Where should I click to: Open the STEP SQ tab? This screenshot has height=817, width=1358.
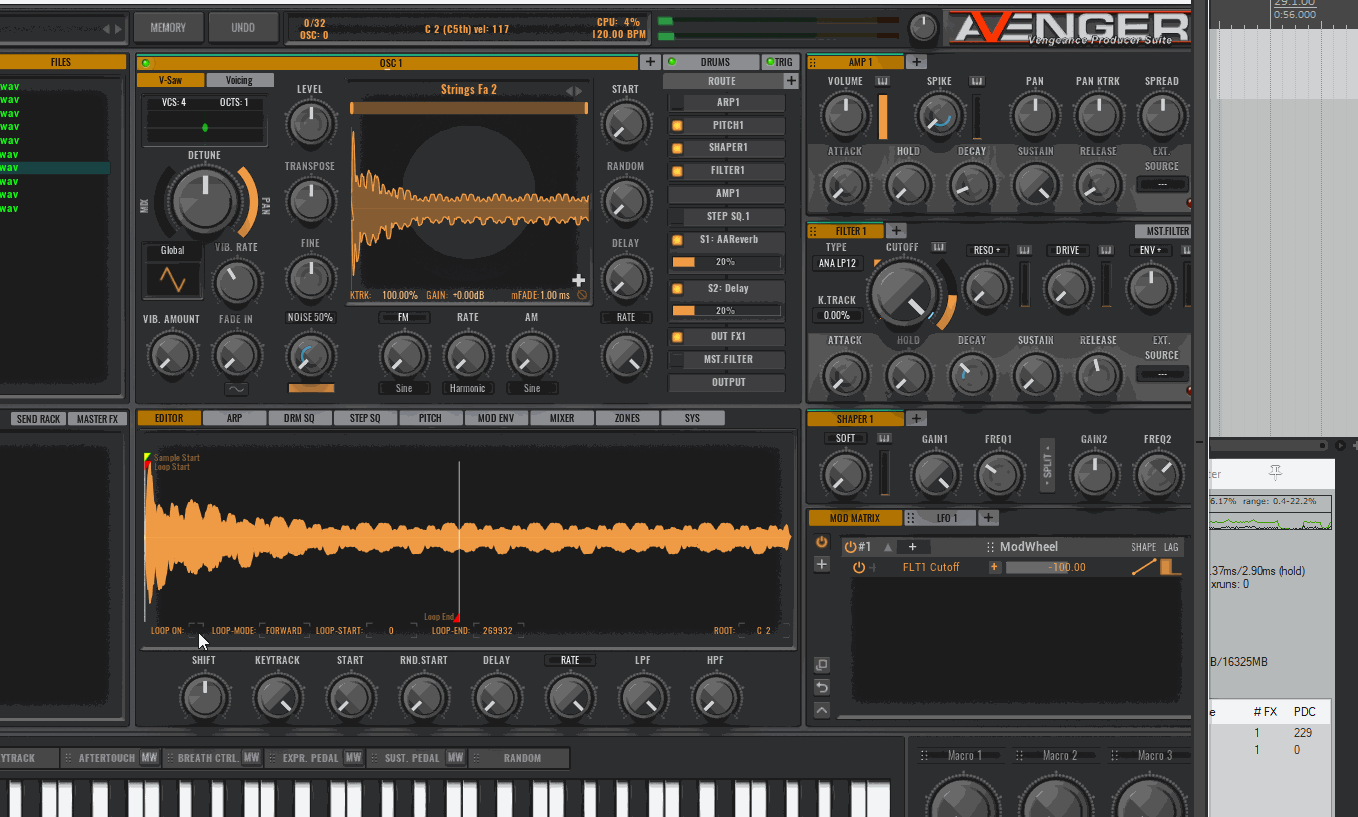pos(365,418)
